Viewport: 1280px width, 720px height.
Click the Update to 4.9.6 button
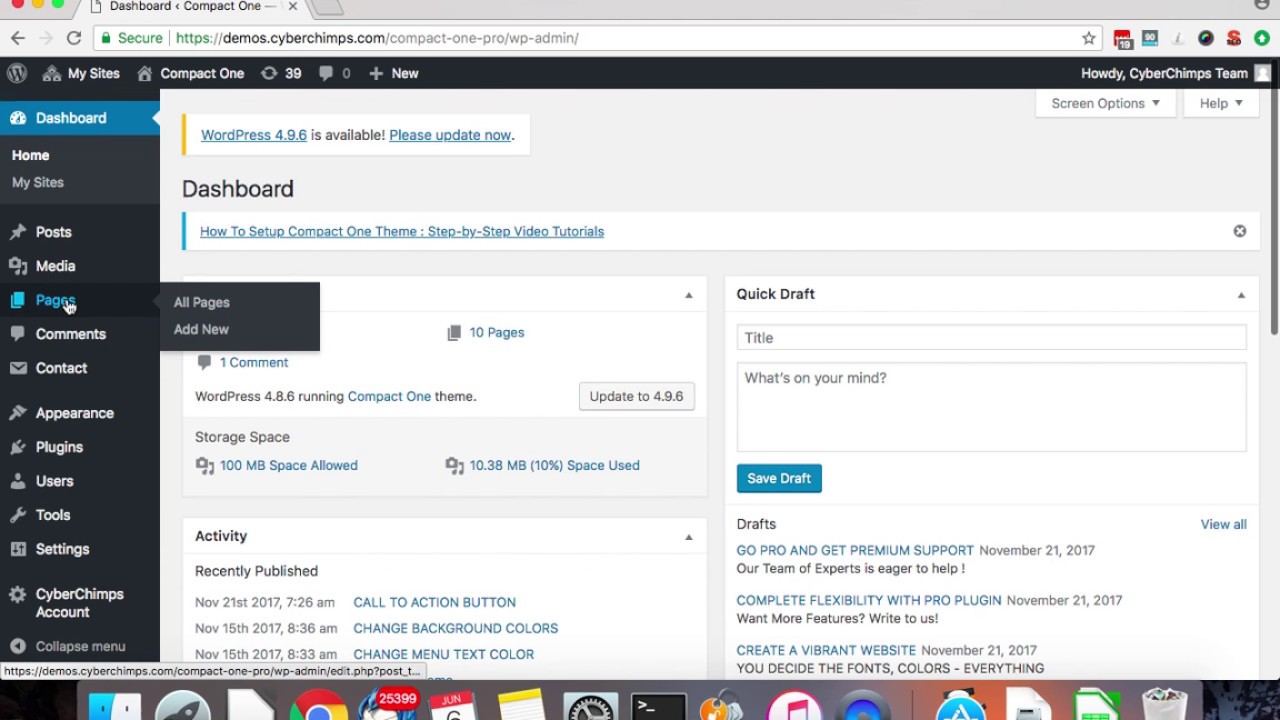(636, 396)
